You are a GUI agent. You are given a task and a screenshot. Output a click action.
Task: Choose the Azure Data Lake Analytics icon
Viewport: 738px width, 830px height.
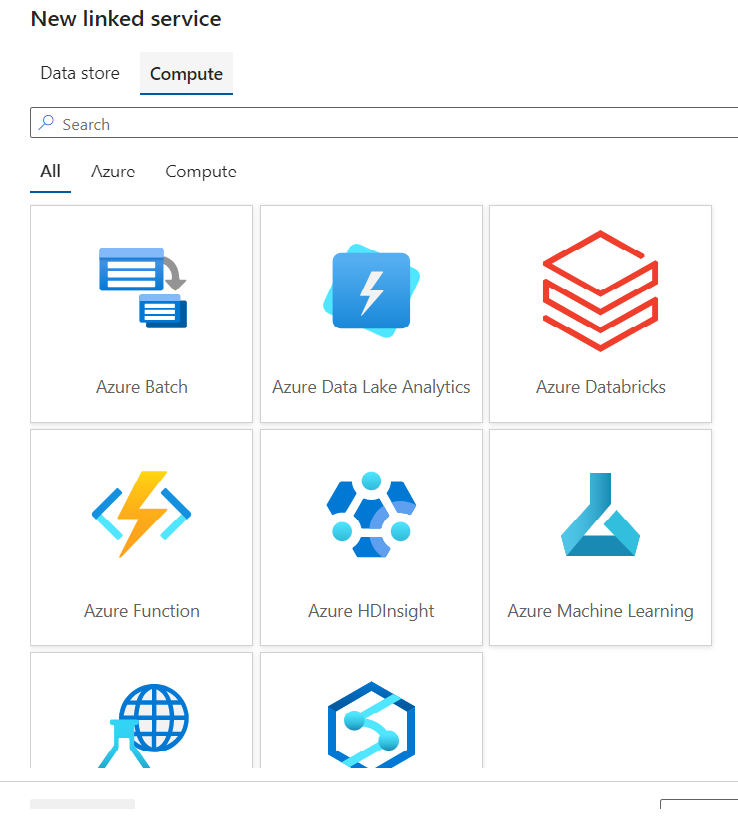coord(371,291)
